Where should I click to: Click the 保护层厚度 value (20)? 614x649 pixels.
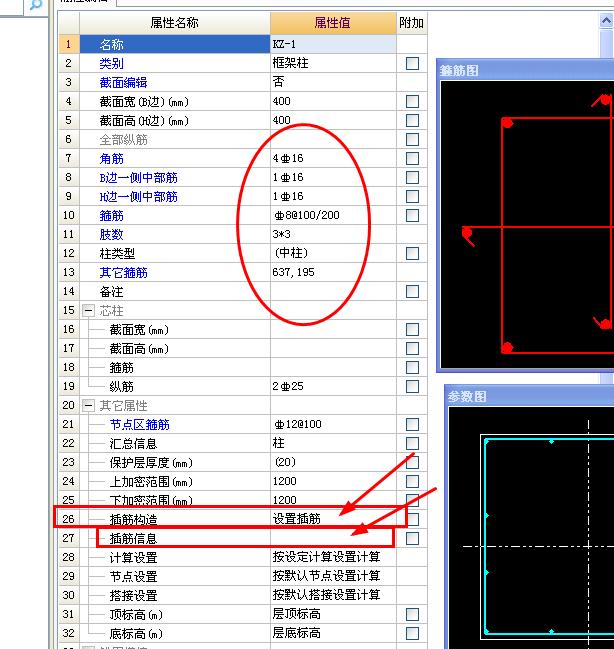click(333, 462)
